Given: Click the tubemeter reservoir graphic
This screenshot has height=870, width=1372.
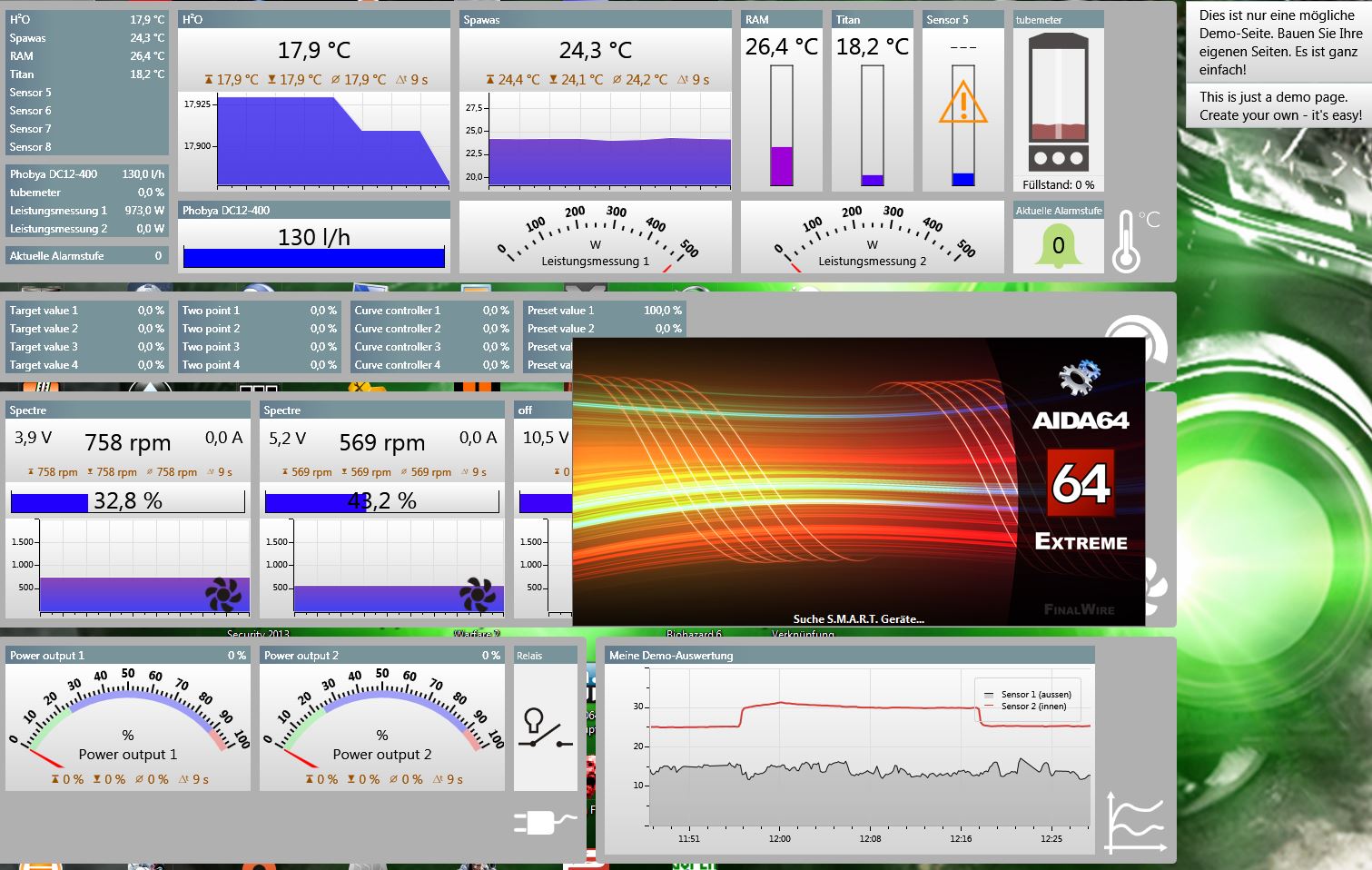Looking at the screenshot, I should (x=1058, y=103).
